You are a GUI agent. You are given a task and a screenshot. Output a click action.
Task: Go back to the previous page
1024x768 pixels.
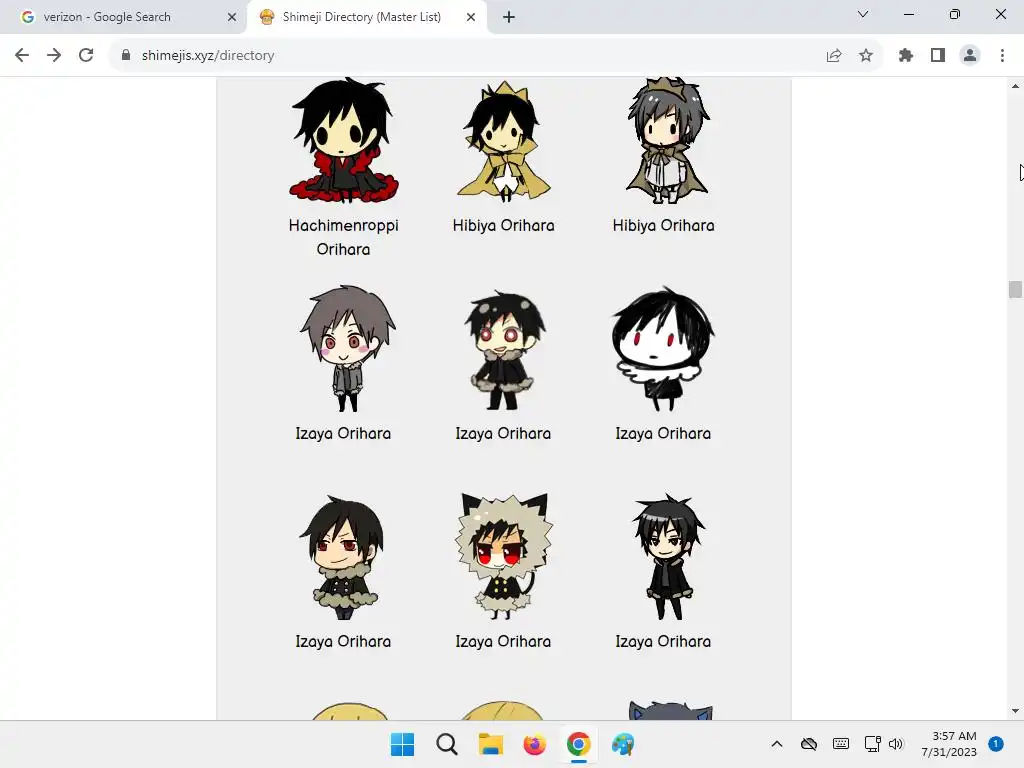pyautogui.click(x=22, y=56)
